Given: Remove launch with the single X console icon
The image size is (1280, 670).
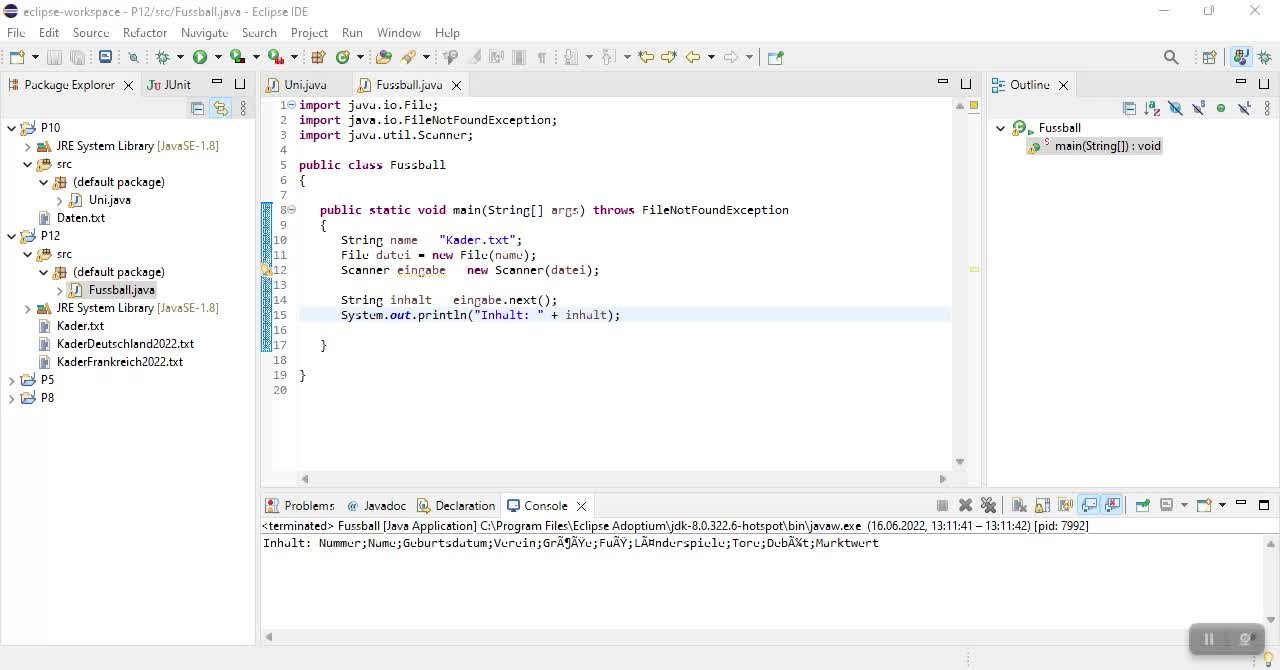Looking at the screenshot, I should click(965, 505).
